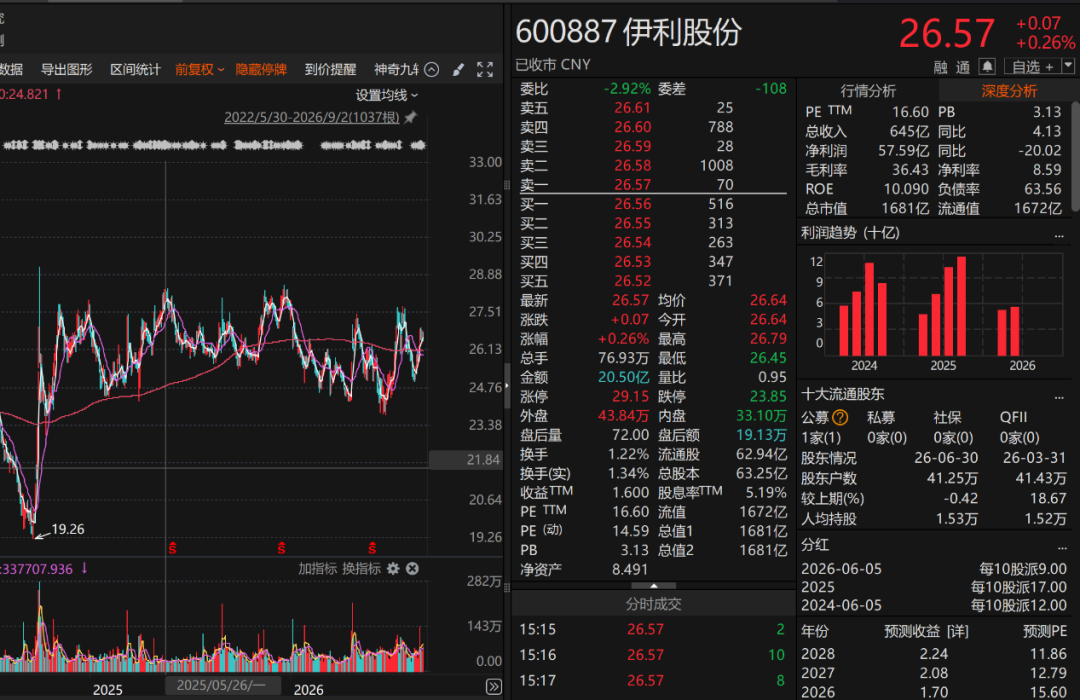Open 分红 more options ellipsis
This screenshot has height=700, width=1080.
coord(1061,547)
